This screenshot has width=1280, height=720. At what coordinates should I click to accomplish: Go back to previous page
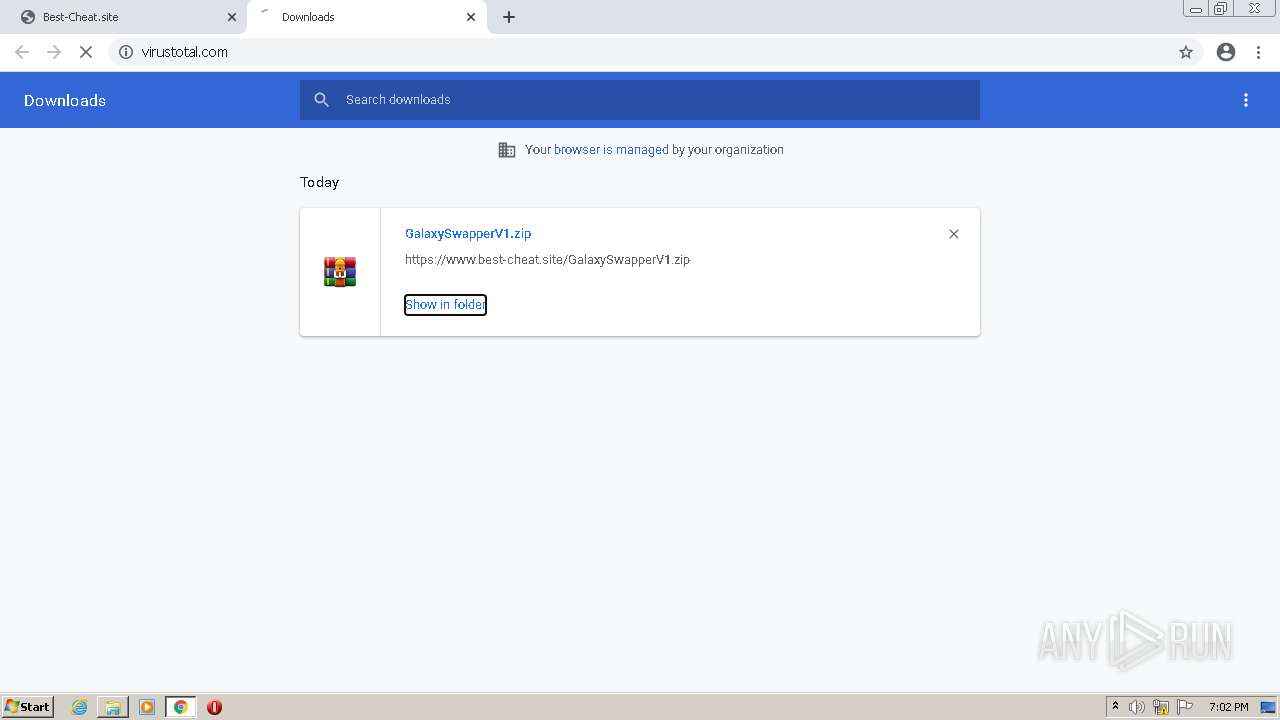click(22, 52)
